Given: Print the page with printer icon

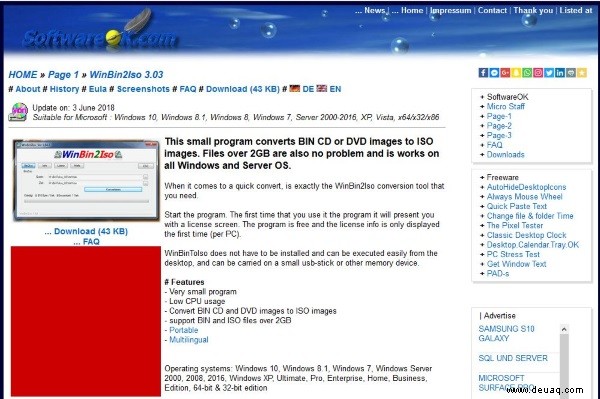Looking at the screenshot, I should click(571, 73).
